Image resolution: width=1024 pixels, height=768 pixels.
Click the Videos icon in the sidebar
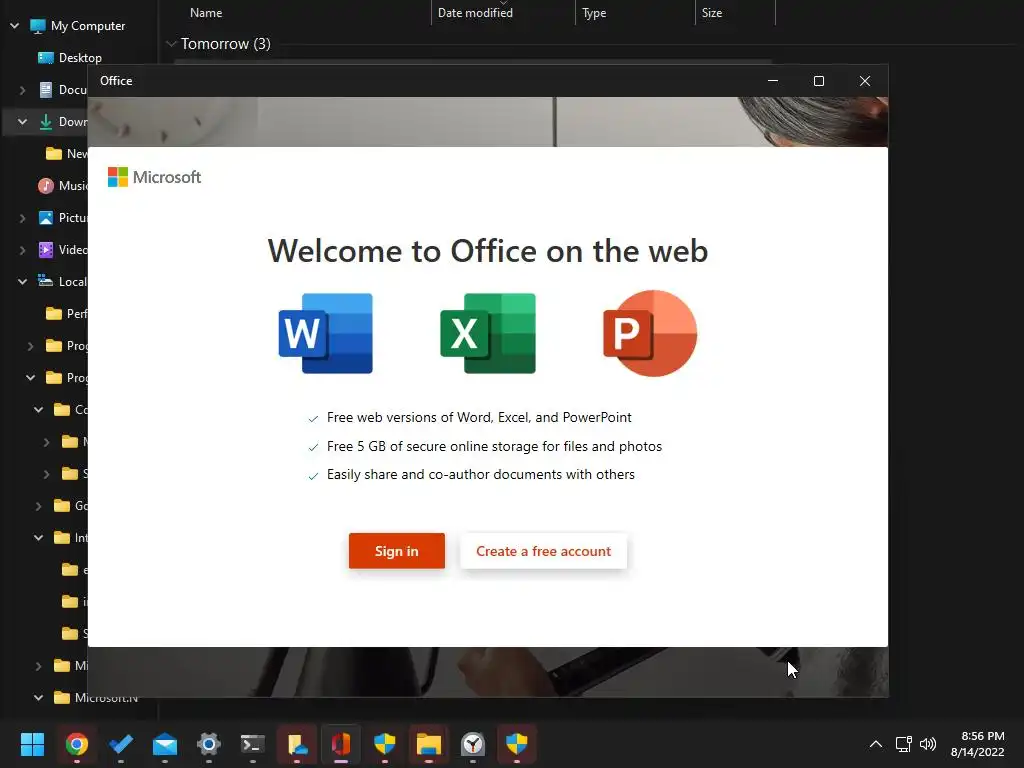(x=46, y=249)
